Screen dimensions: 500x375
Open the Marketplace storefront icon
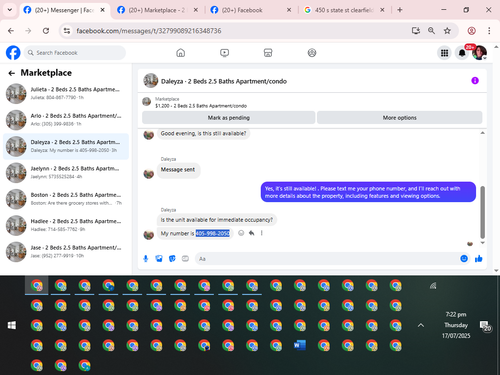point(268,53)
